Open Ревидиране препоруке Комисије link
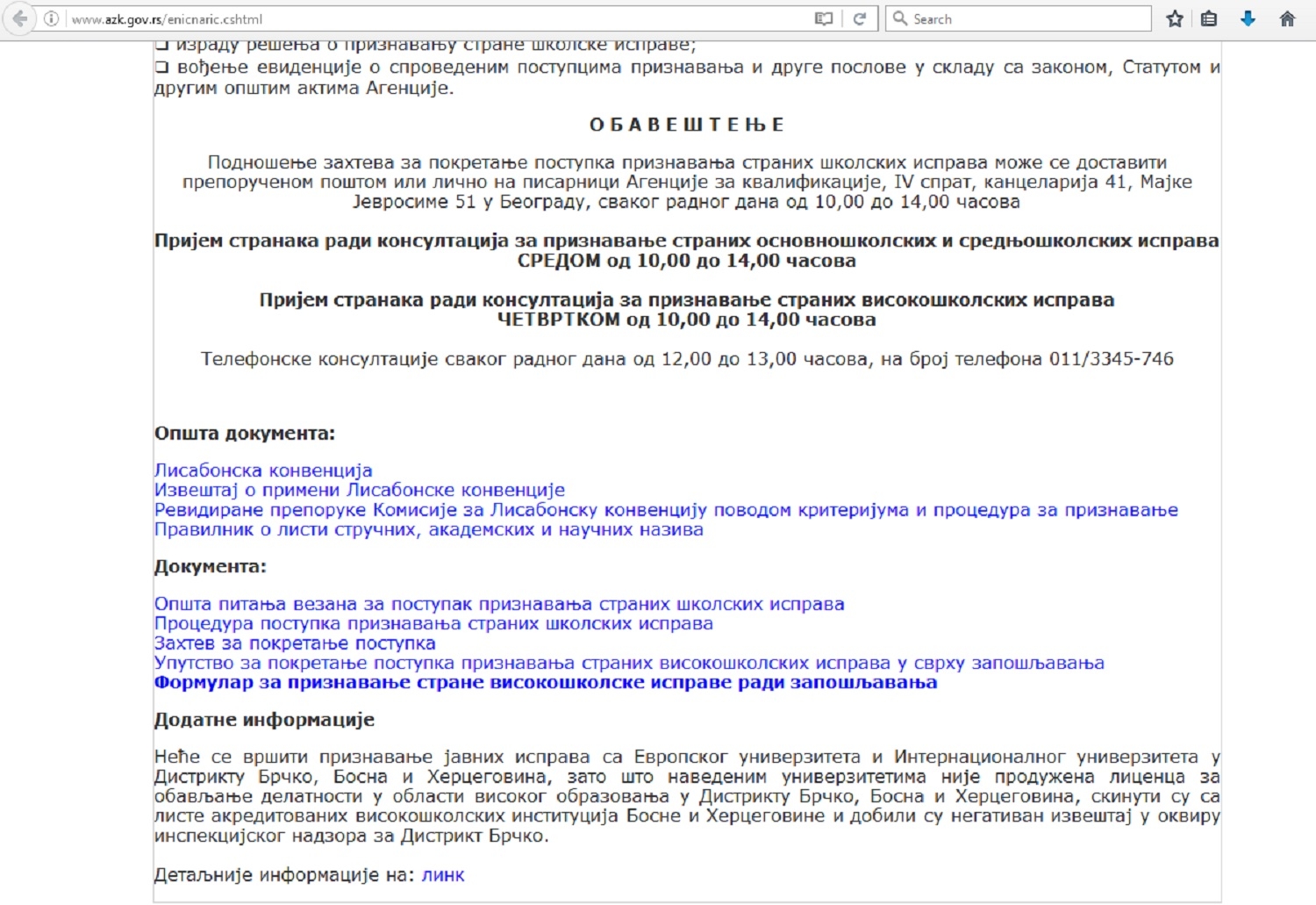 666,511
